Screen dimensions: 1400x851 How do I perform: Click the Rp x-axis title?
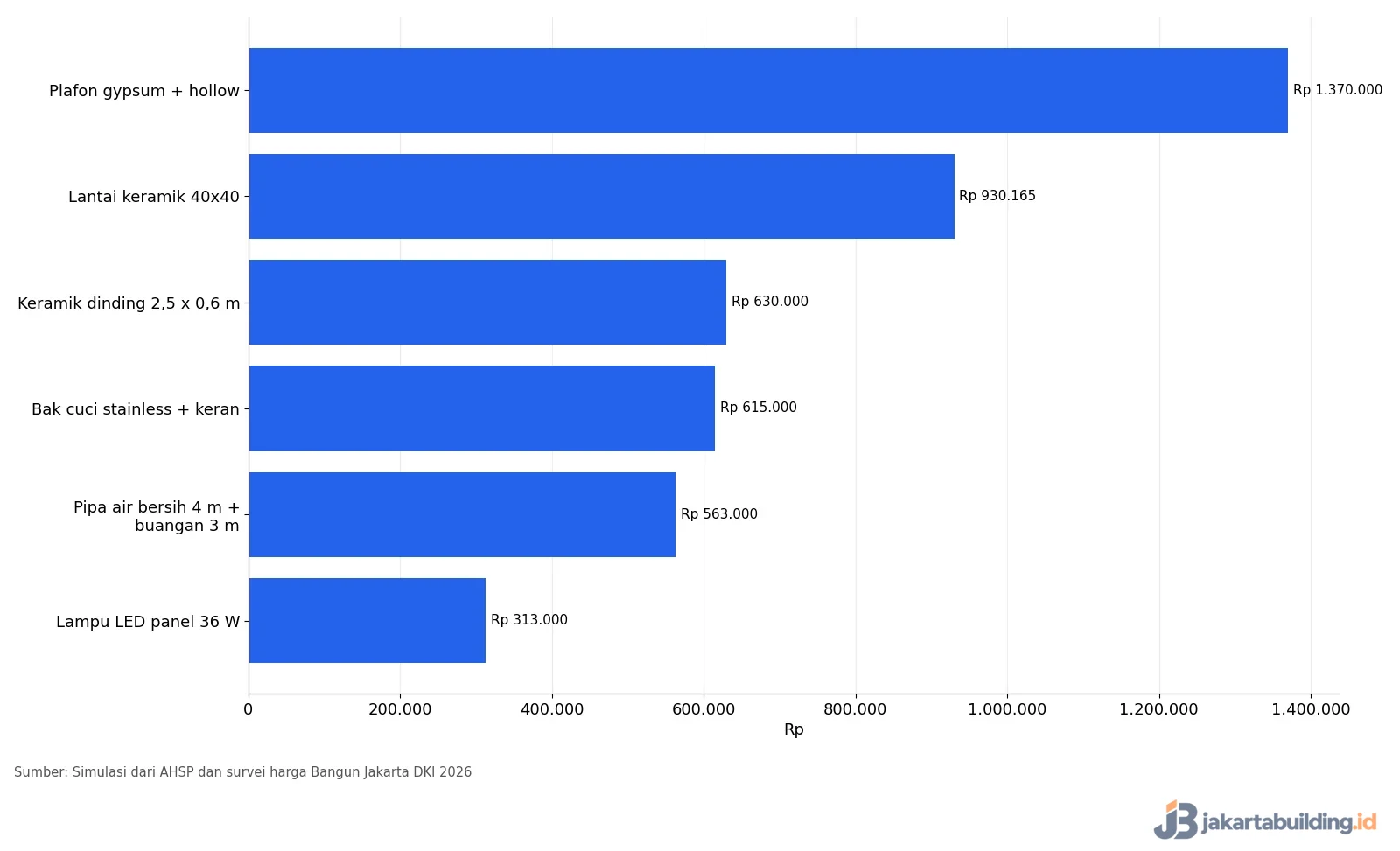794,729
